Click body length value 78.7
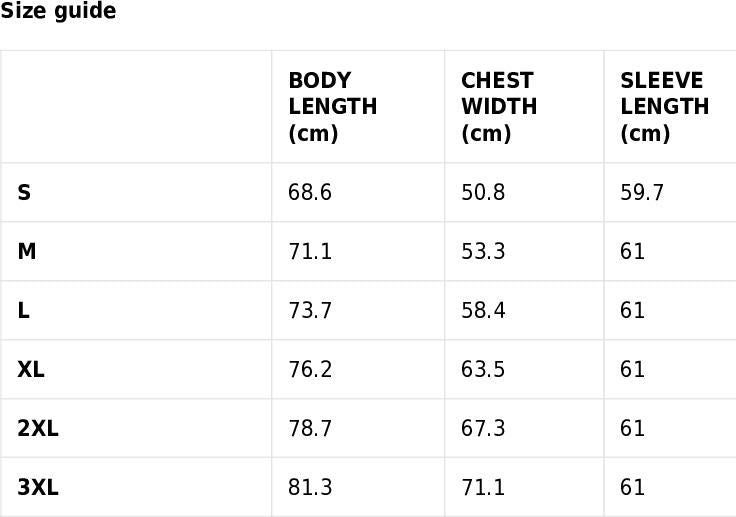Image resolution: width=736 pixels, height=517 pixels. click(x=310, y=429)
